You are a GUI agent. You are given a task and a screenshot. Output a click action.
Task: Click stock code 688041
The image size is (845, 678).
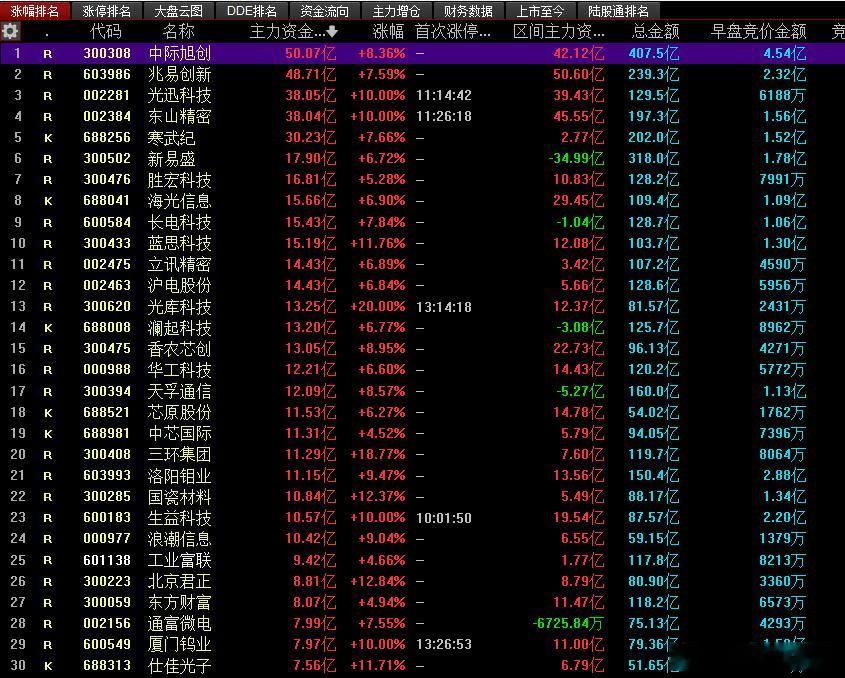pos(107,200)
